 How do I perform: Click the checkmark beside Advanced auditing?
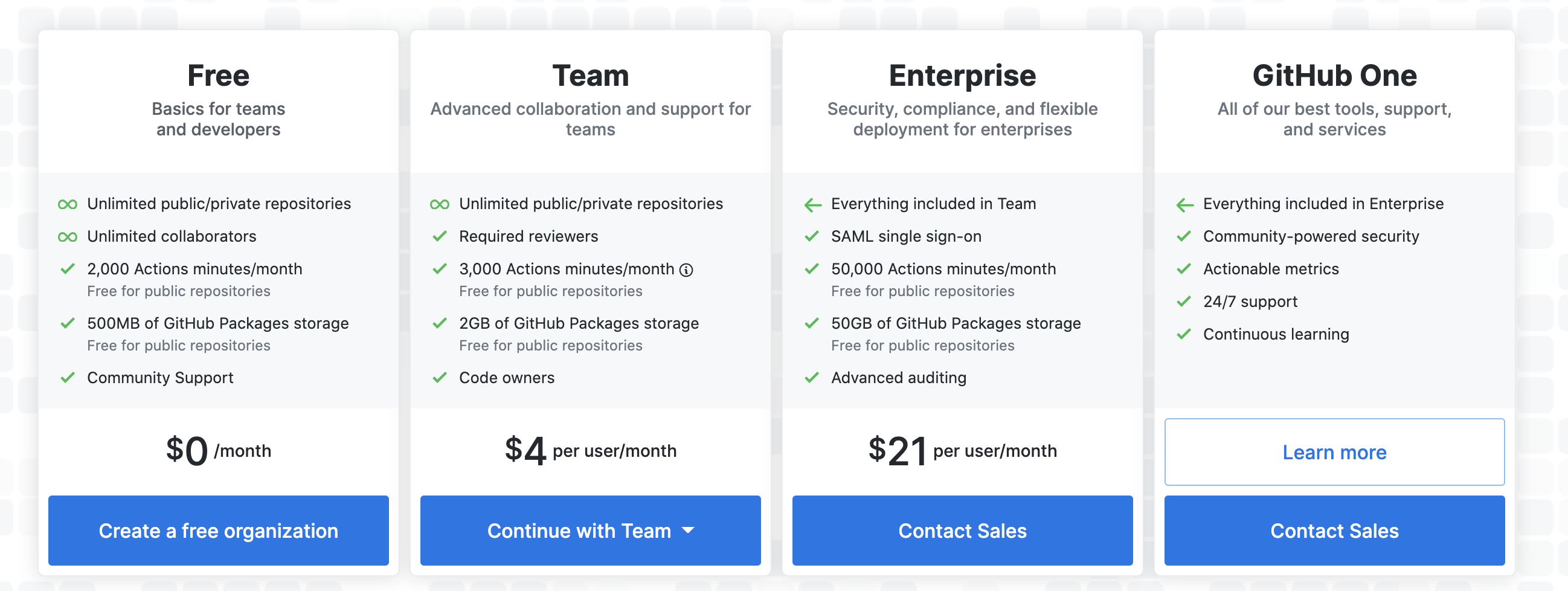coord(811,378)
